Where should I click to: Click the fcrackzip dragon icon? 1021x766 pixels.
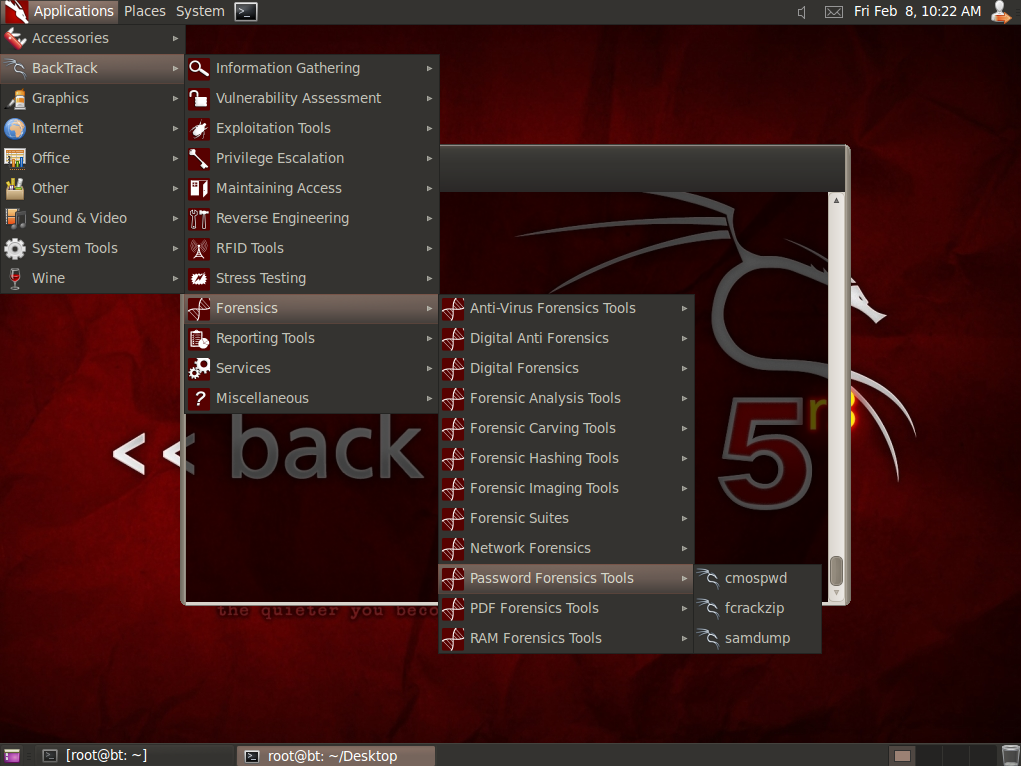point(707,608)
